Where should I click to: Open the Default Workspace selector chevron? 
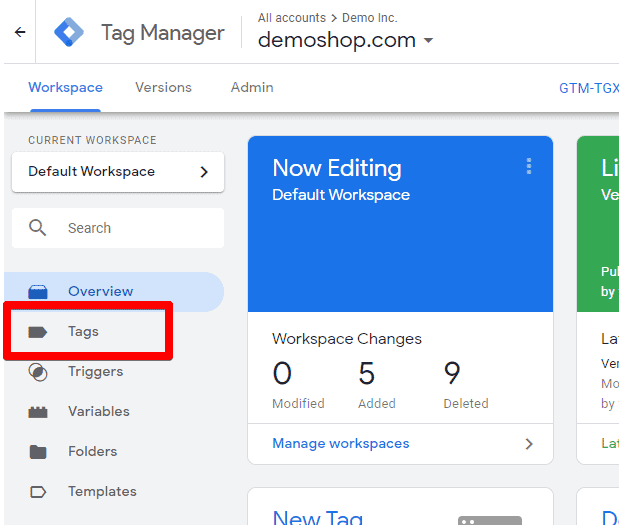point(204,172)
